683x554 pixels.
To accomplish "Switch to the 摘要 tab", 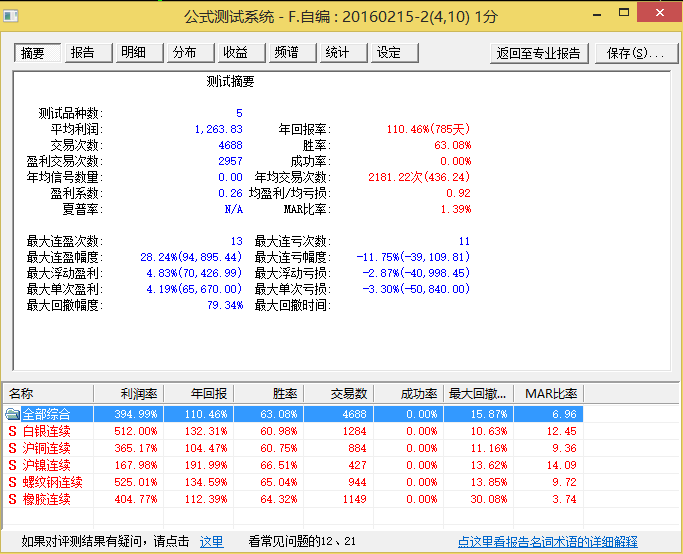I will click(37, 53).
